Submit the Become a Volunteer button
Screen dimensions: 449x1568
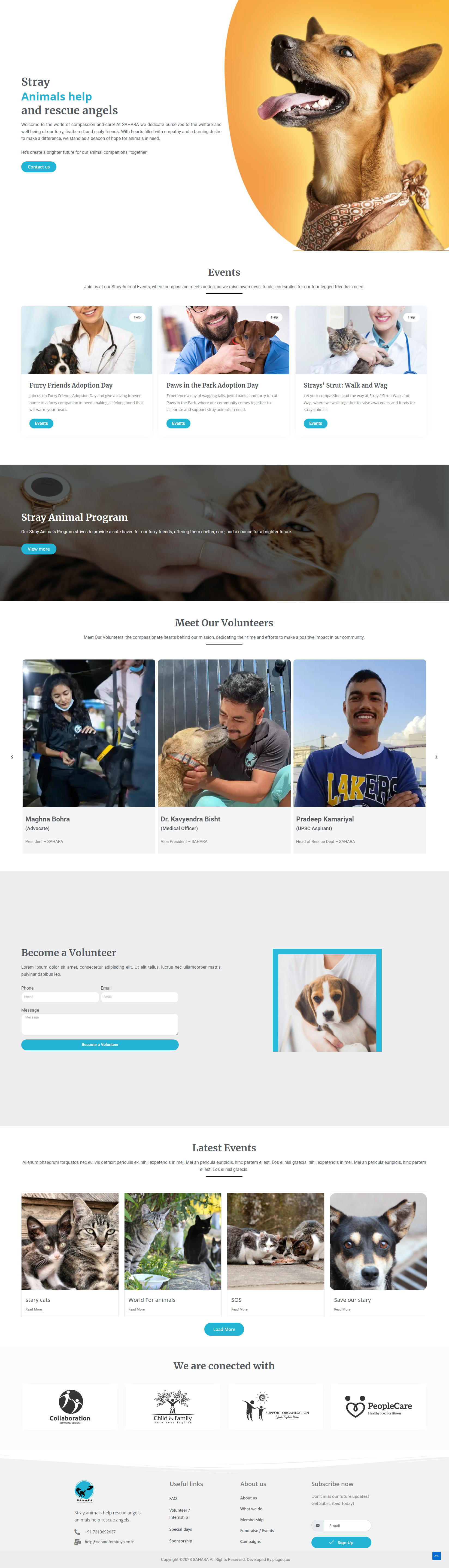(100, 1045)
